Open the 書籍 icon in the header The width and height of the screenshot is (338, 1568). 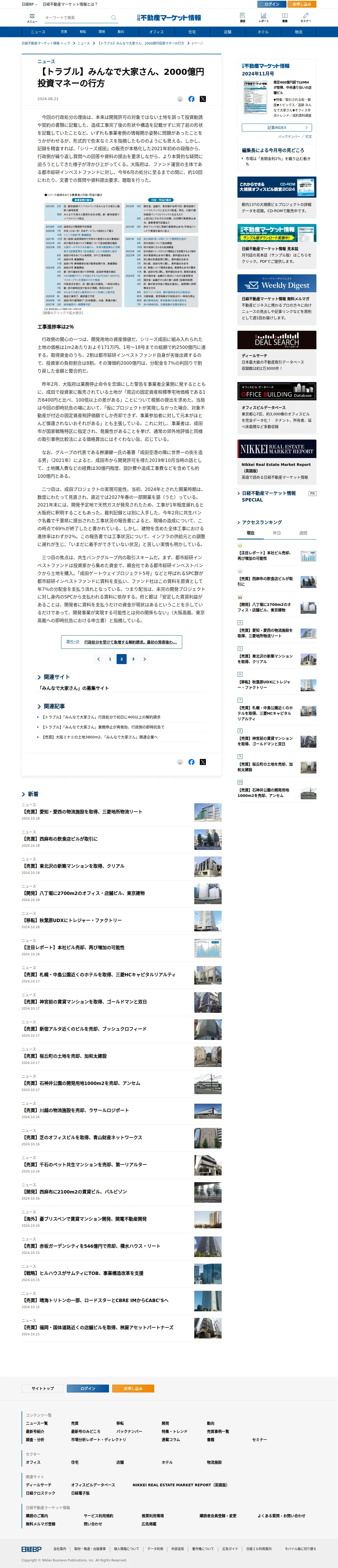(285, 17)
